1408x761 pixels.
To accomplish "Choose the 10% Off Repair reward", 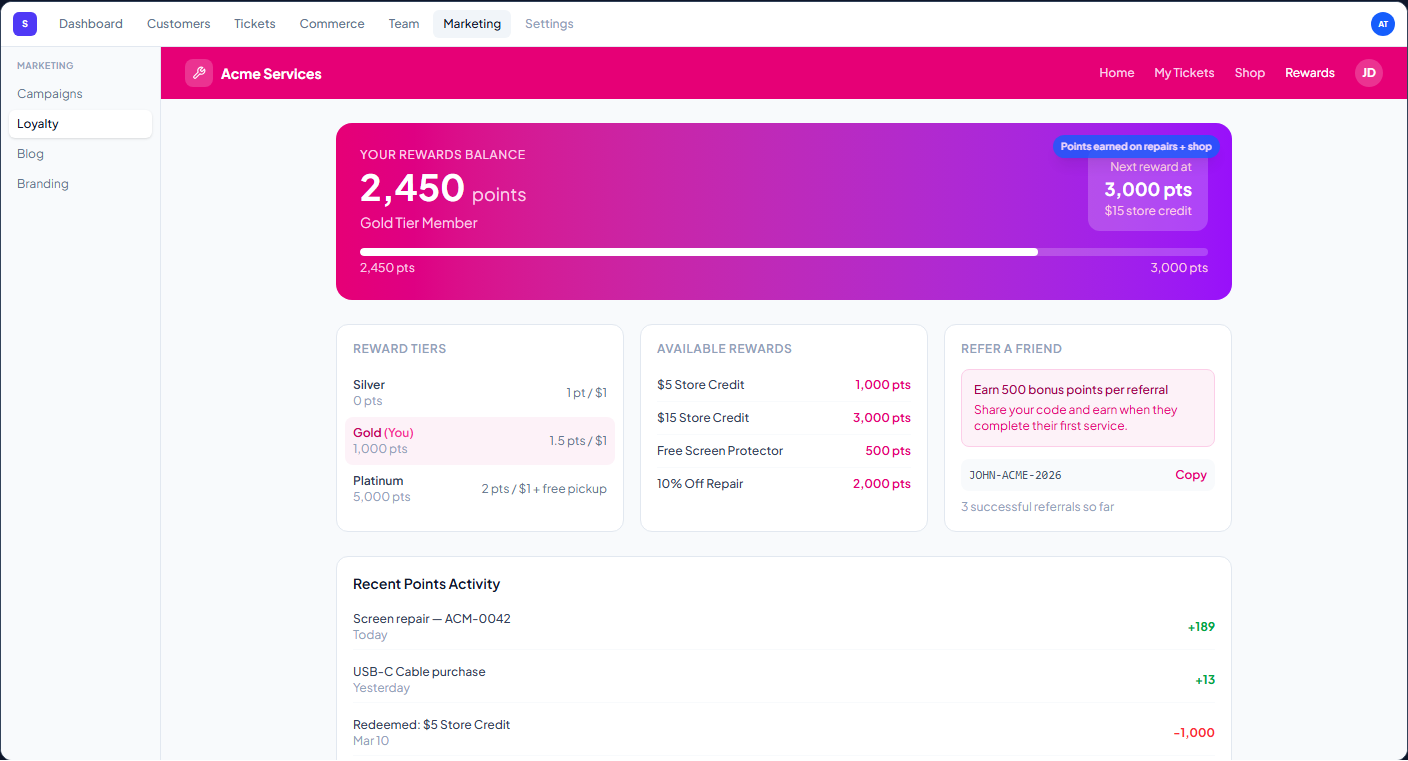I will pos(784,484).
